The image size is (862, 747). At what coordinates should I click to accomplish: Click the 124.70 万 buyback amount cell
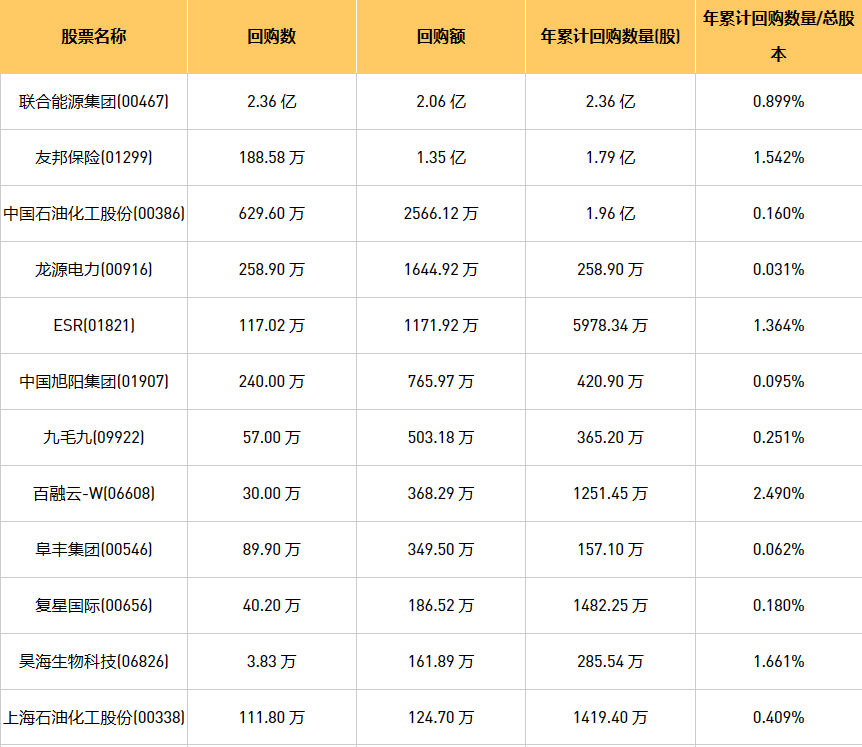tap(441, 718)
